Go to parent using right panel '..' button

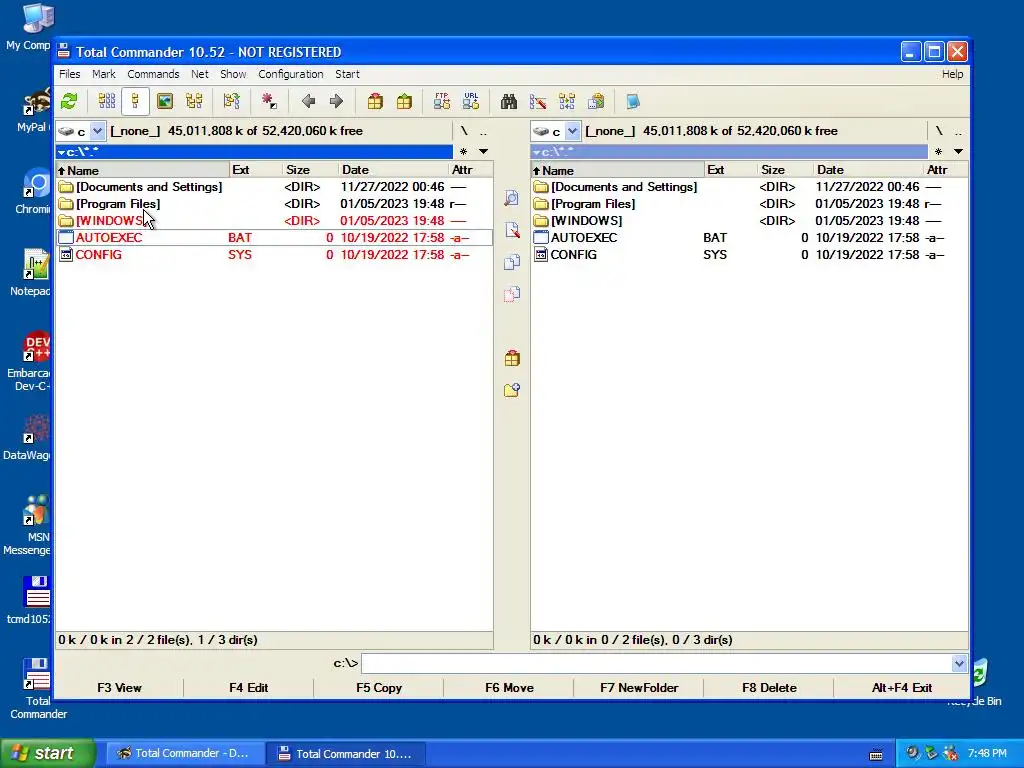[x=958, y=131]
